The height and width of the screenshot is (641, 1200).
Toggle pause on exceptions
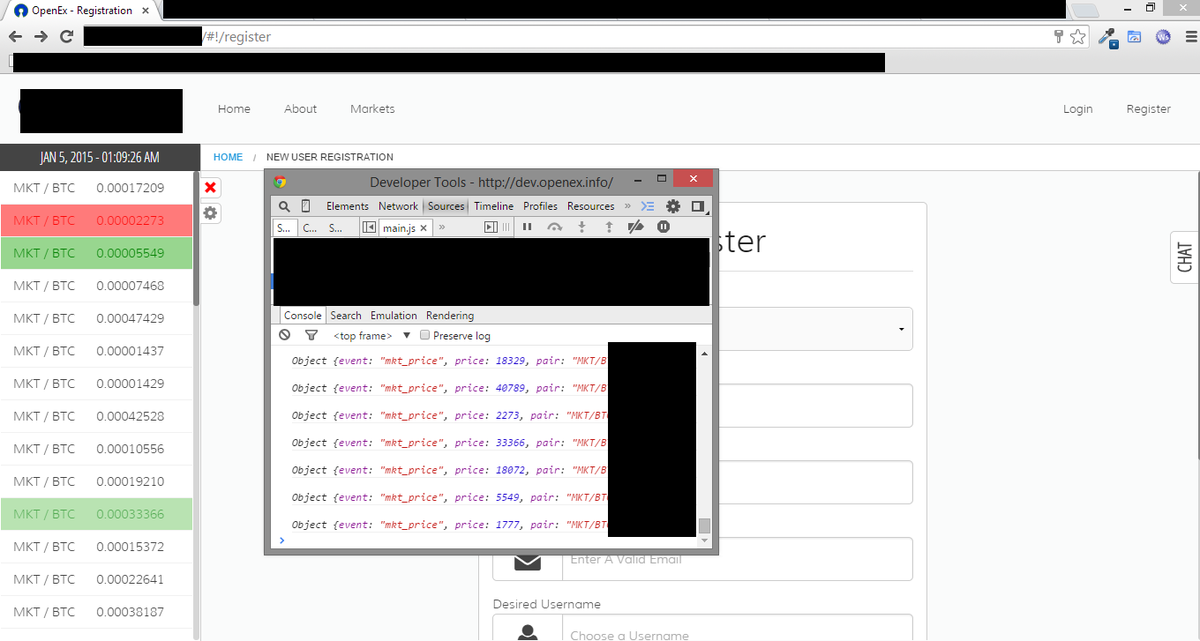tap(663, 228)
